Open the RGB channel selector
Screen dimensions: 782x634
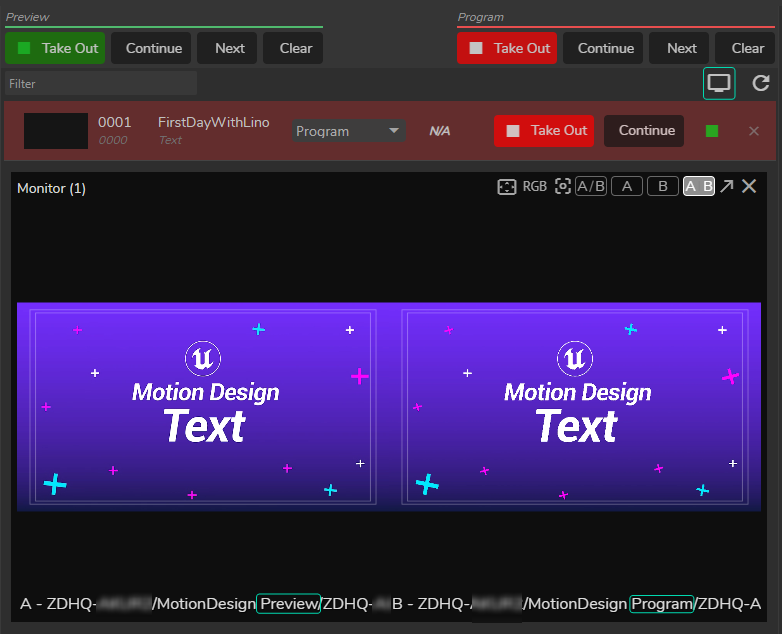[535, 187]
